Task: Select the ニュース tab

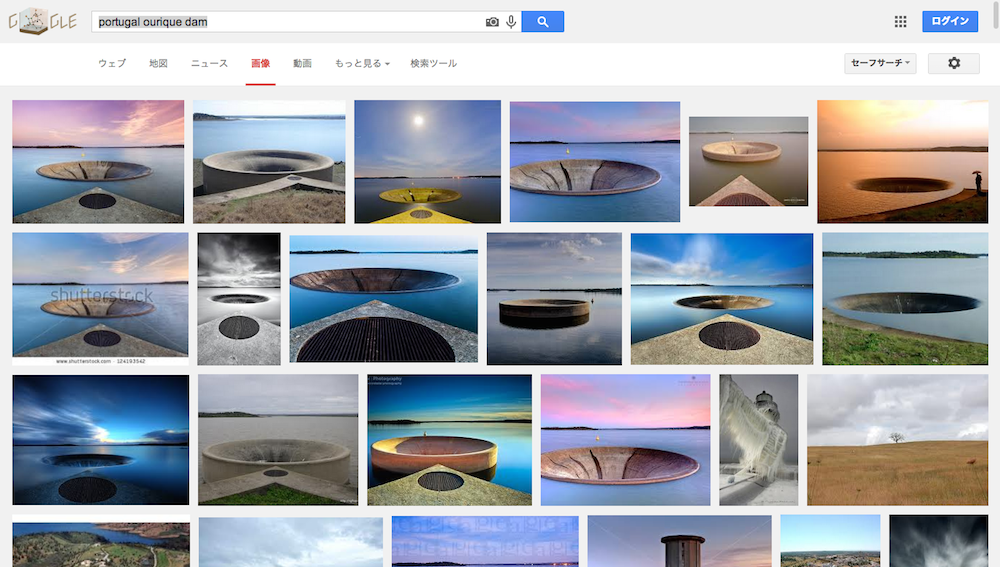Action: coord(209,63)
